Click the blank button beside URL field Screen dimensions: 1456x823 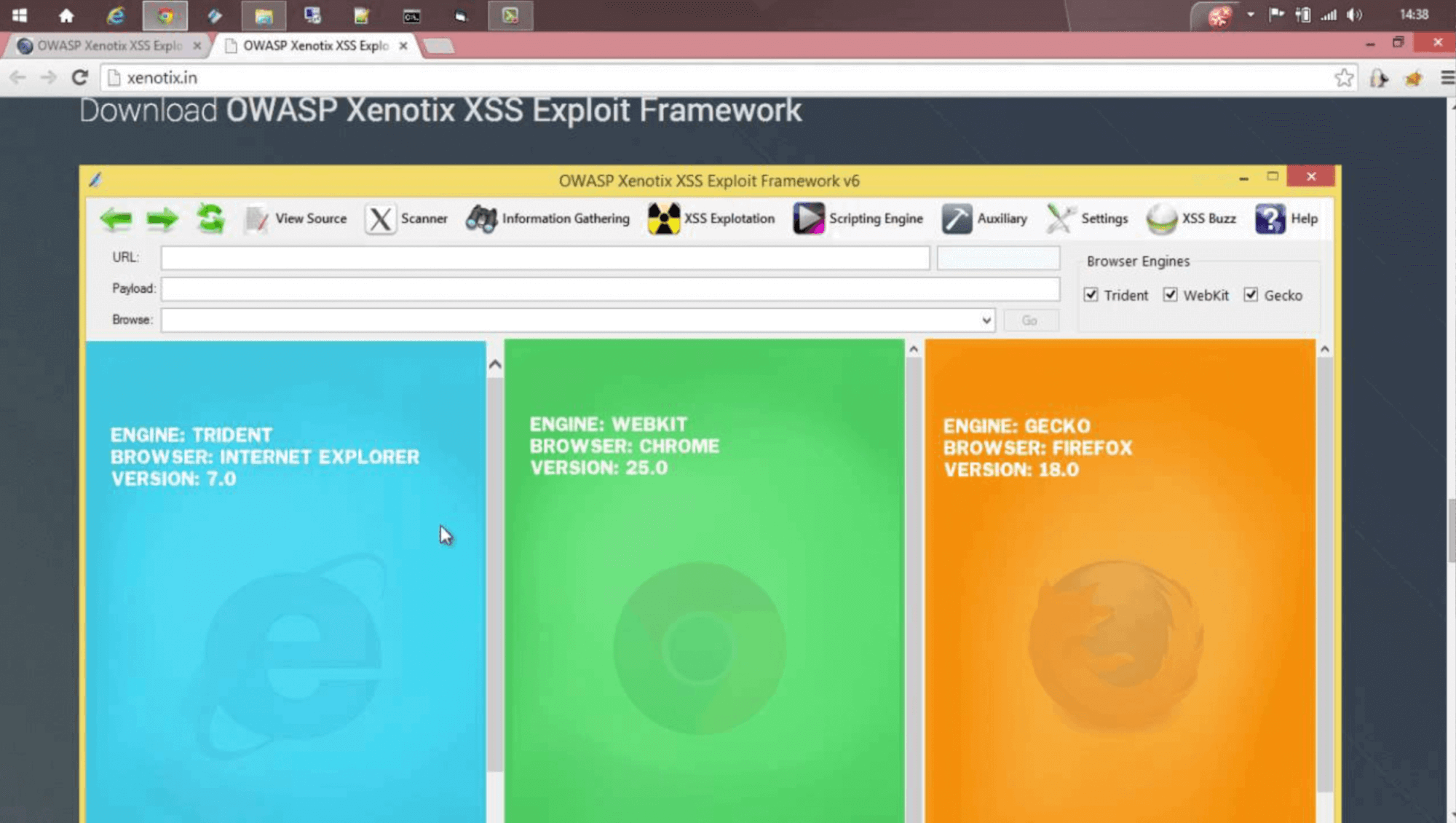click(998, 258)
